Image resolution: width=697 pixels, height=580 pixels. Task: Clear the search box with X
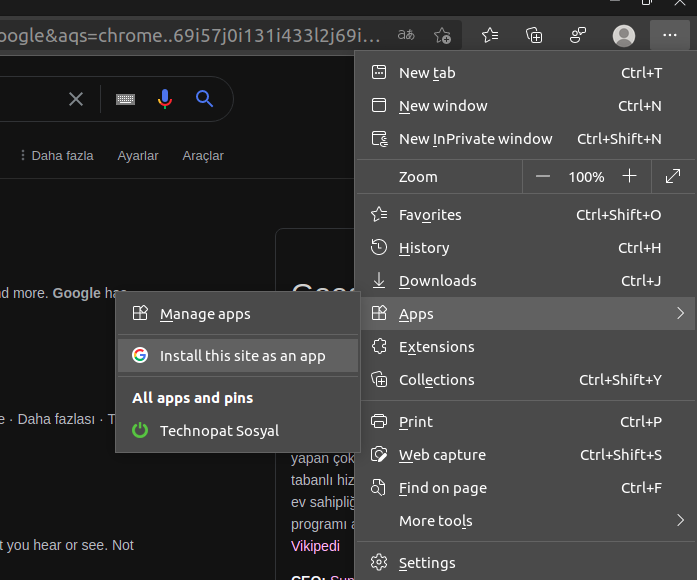pos(76,99)
